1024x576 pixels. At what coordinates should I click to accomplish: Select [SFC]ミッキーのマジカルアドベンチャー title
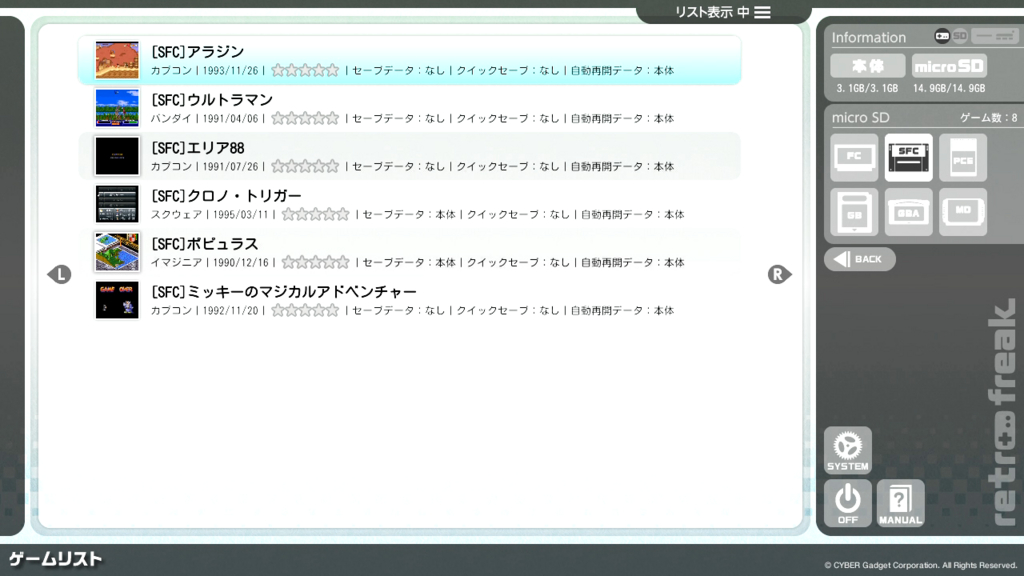(283, 292)
